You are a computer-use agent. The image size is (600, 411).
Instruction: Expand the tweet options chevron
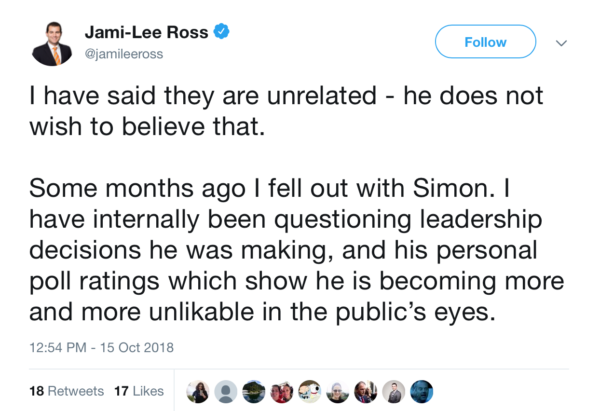561,43
